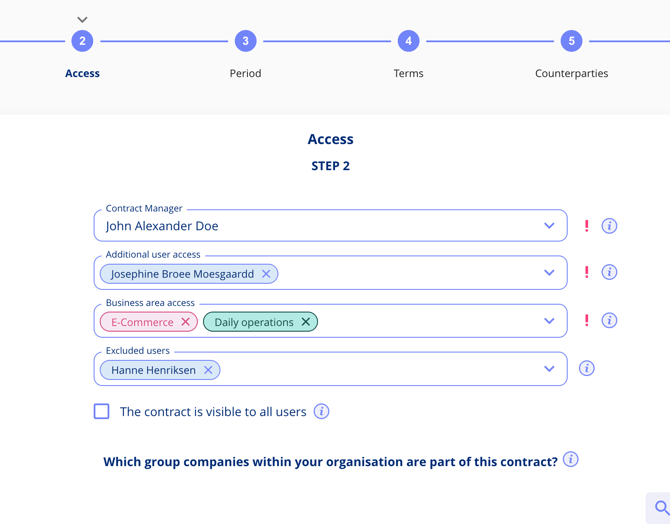Select step 4 Terms circle
This screenshot has height=524, width=670.
(408, 41)
